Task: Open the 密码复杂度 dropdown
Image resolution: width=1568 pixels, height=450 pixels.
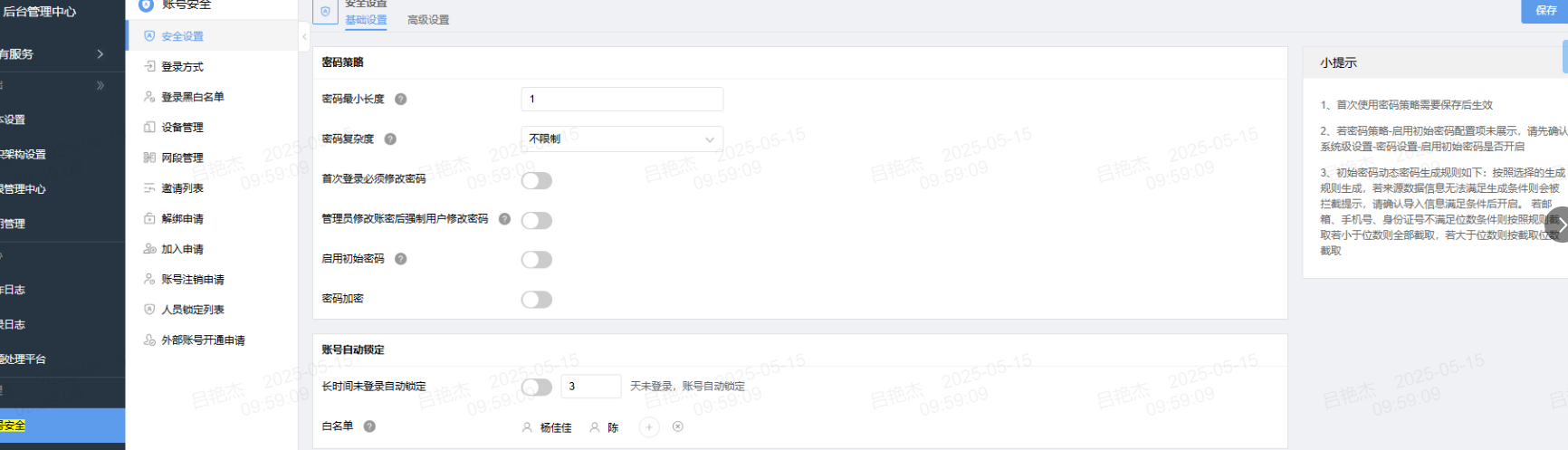Action: 622,139
